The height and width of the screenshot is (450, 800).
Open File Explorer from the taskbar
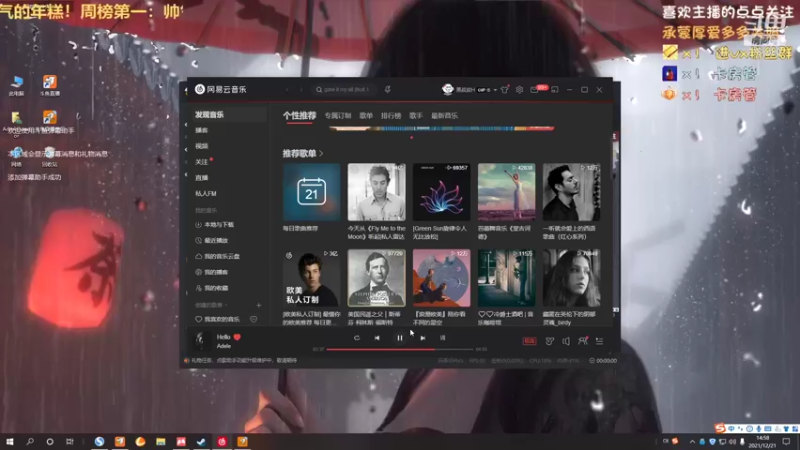[161, 442]
